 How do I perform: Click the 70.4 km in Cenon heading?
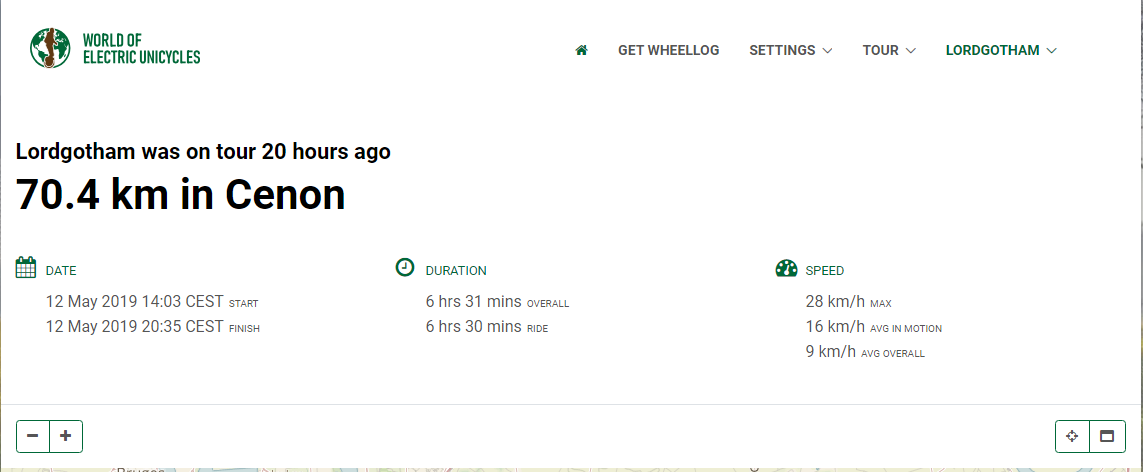180,194
